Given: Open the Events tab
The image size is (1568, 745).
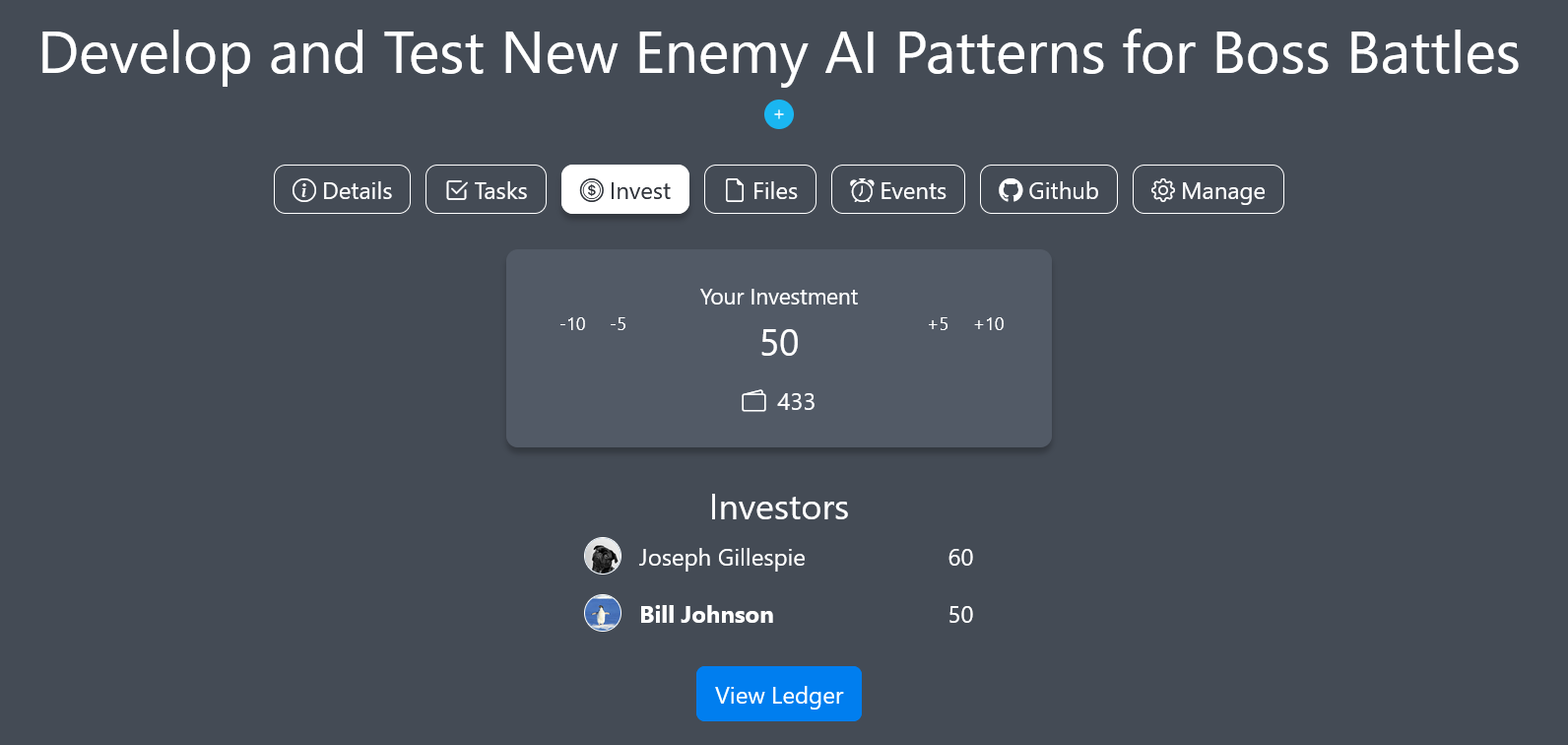Looking at the screenshot, I should (897, 189).
